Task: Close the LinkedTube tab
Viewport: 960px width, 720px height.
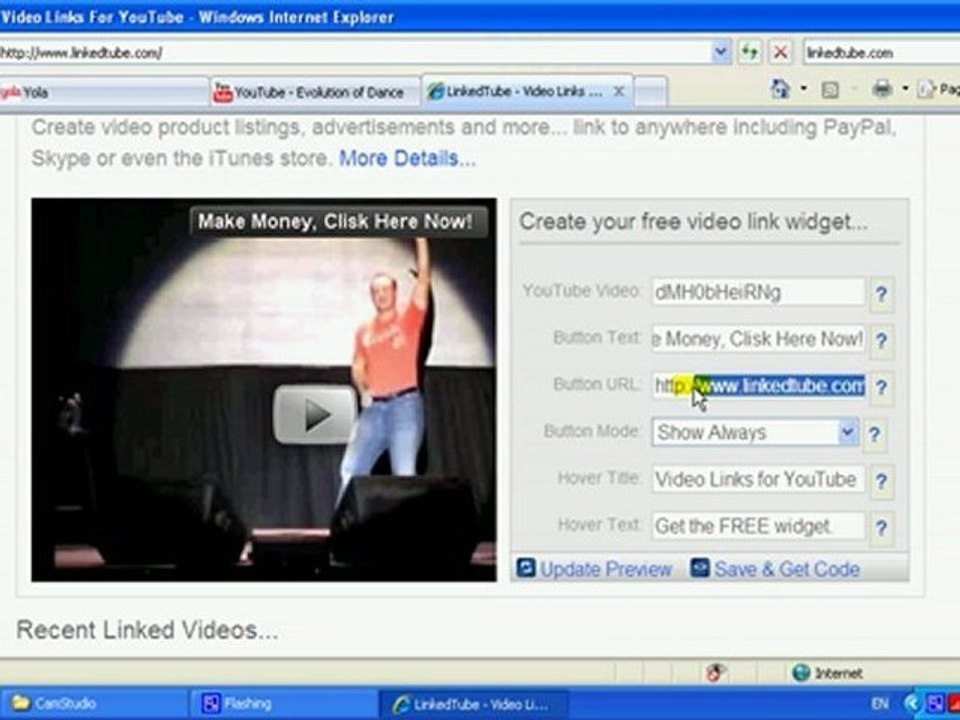Action: [619, 91]
